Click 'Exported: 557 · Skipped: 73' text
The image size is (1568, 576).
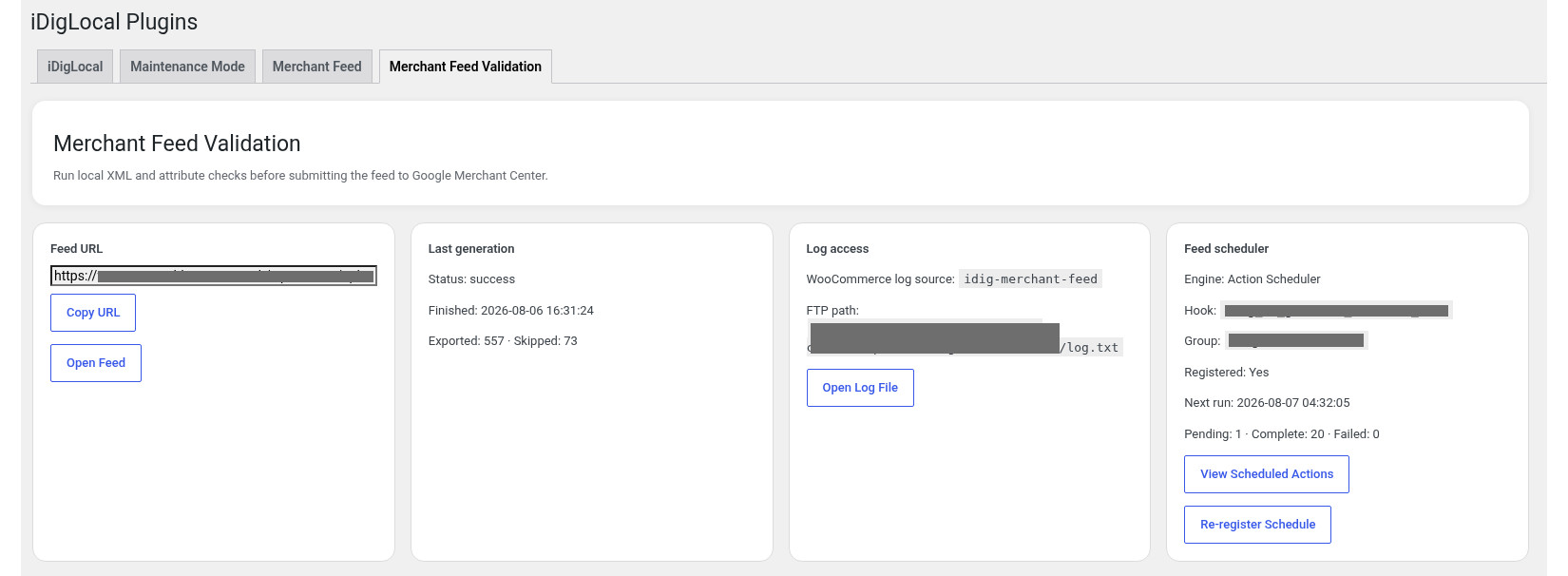coord(503,341)
